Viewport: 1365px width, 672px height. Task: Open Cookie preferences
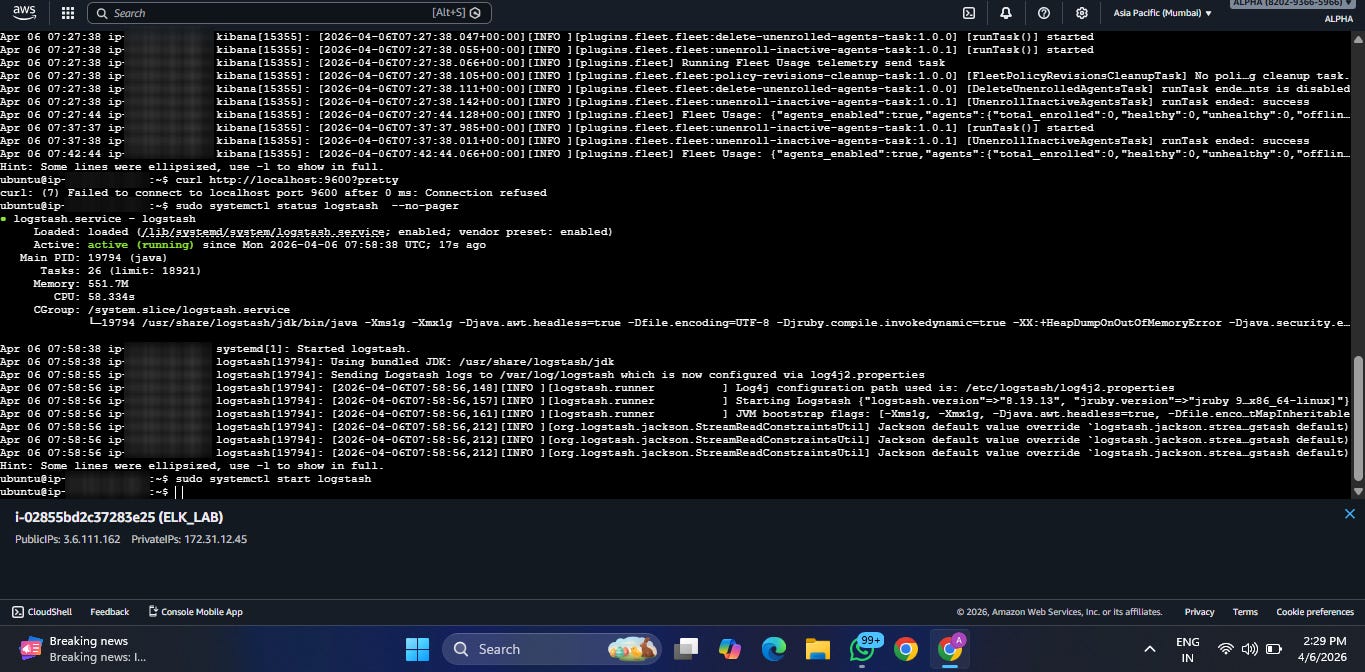pos(1315,612)
